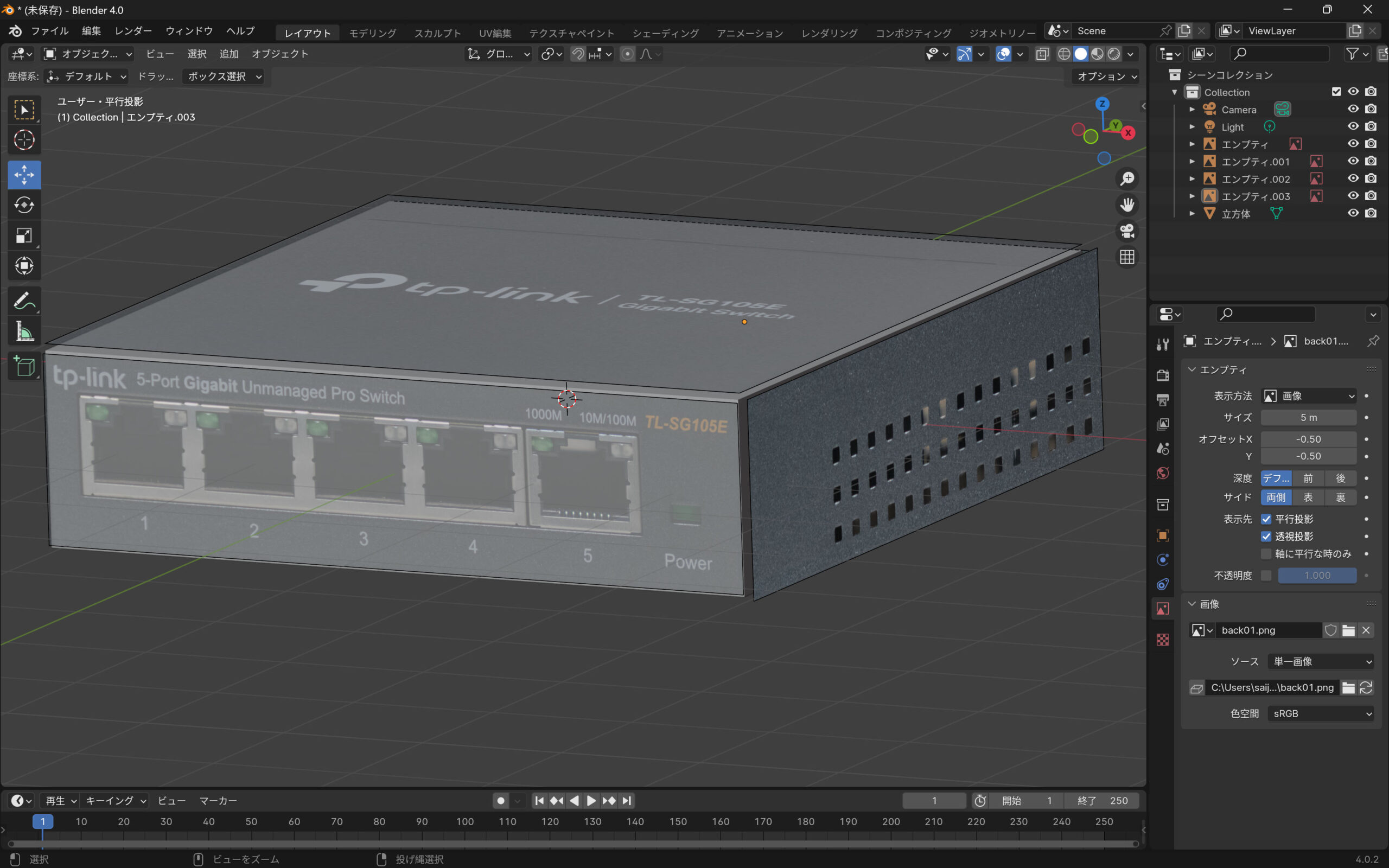1389x868 pixels.
Task: Switch to モデリング workspace tab
Action: [373, 33]
